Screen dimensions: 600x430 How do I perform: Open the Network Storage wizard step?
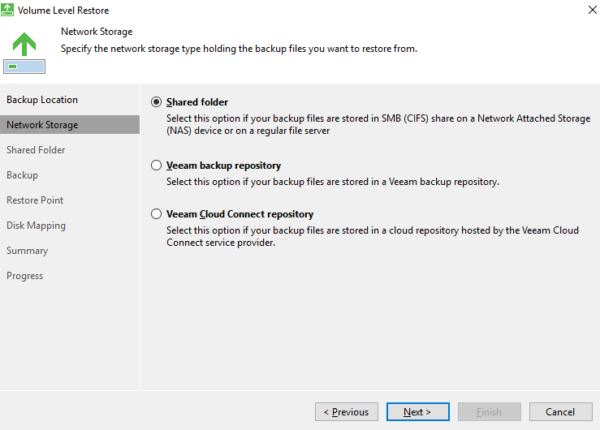click(42, 125)
